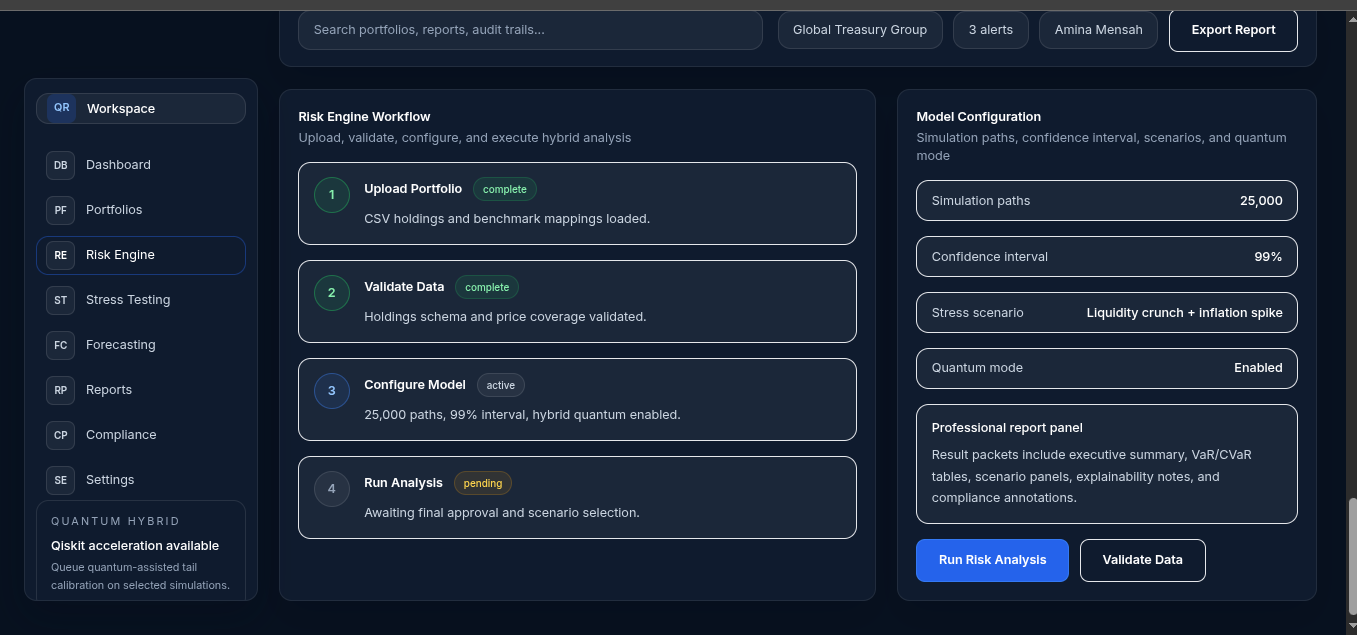Open the Simulation paths setting
1357x635 pixels.
1107,200
